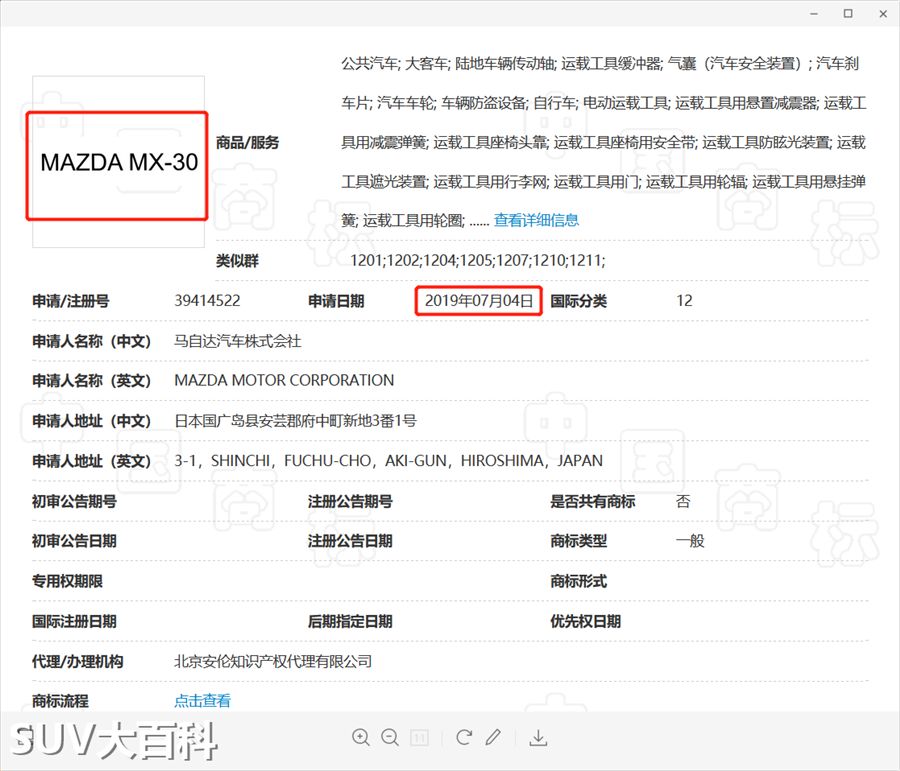The image size is (900, 771).
Task: Click the 初审公告日期 label
Action: click(x=74, y=541)
